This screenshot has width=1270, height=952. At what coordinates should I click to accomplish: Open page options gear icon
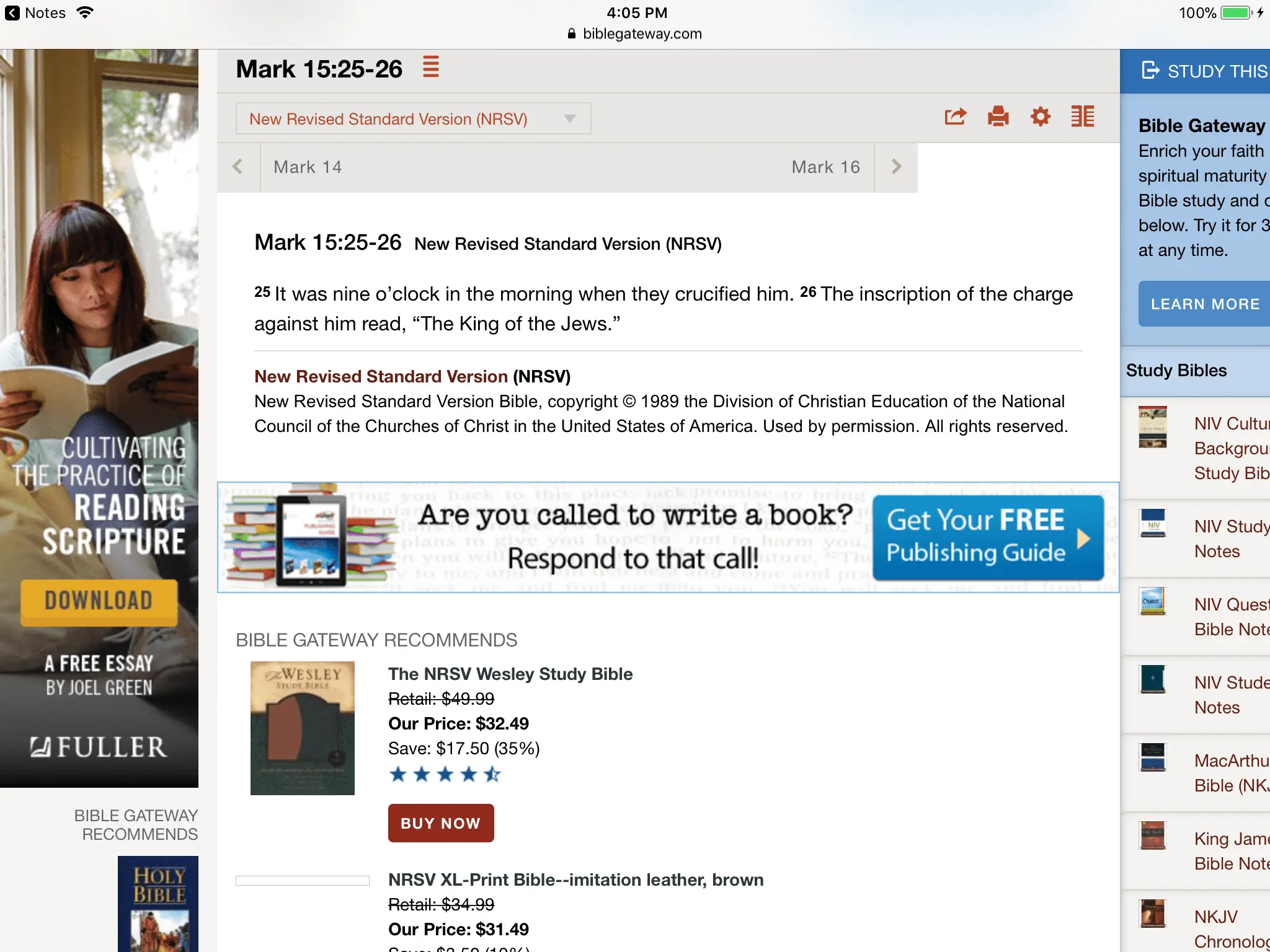tap(1040, 117)
